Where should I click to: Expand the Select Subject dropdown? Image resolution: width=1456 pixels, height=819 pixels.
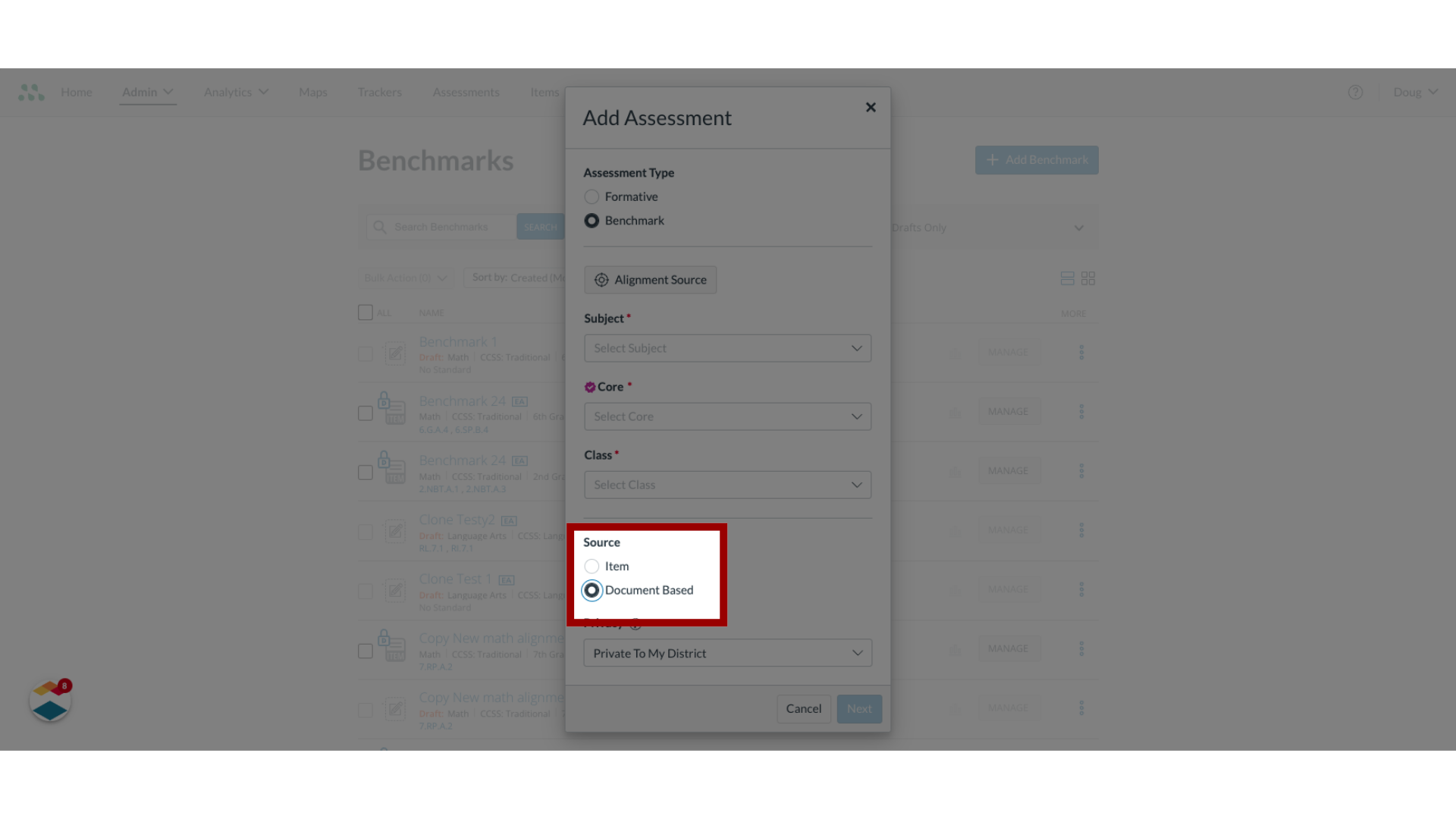(728, 348)
